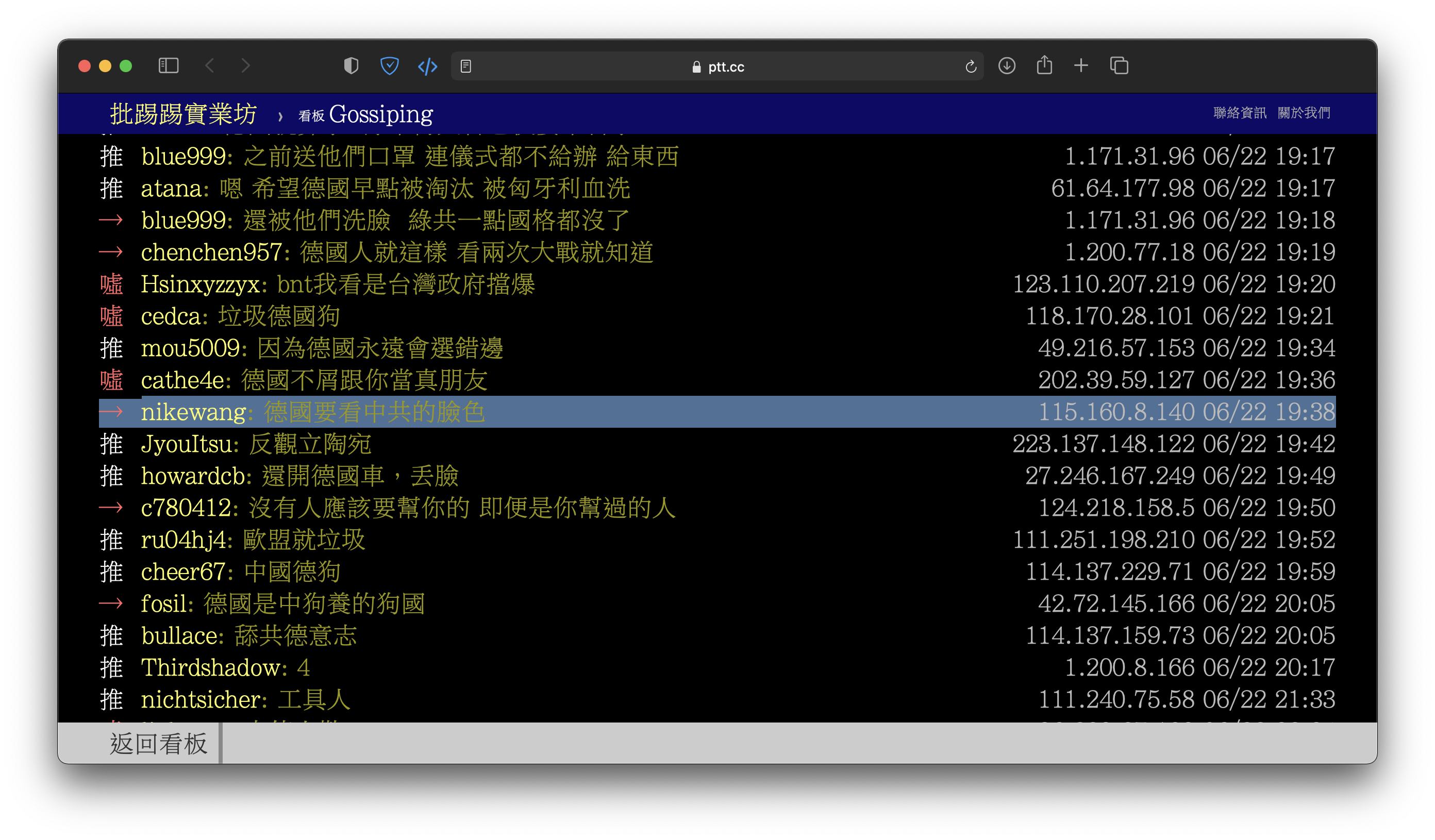
Task: Show the reader view page icon
Action: [x=466, y=66]
